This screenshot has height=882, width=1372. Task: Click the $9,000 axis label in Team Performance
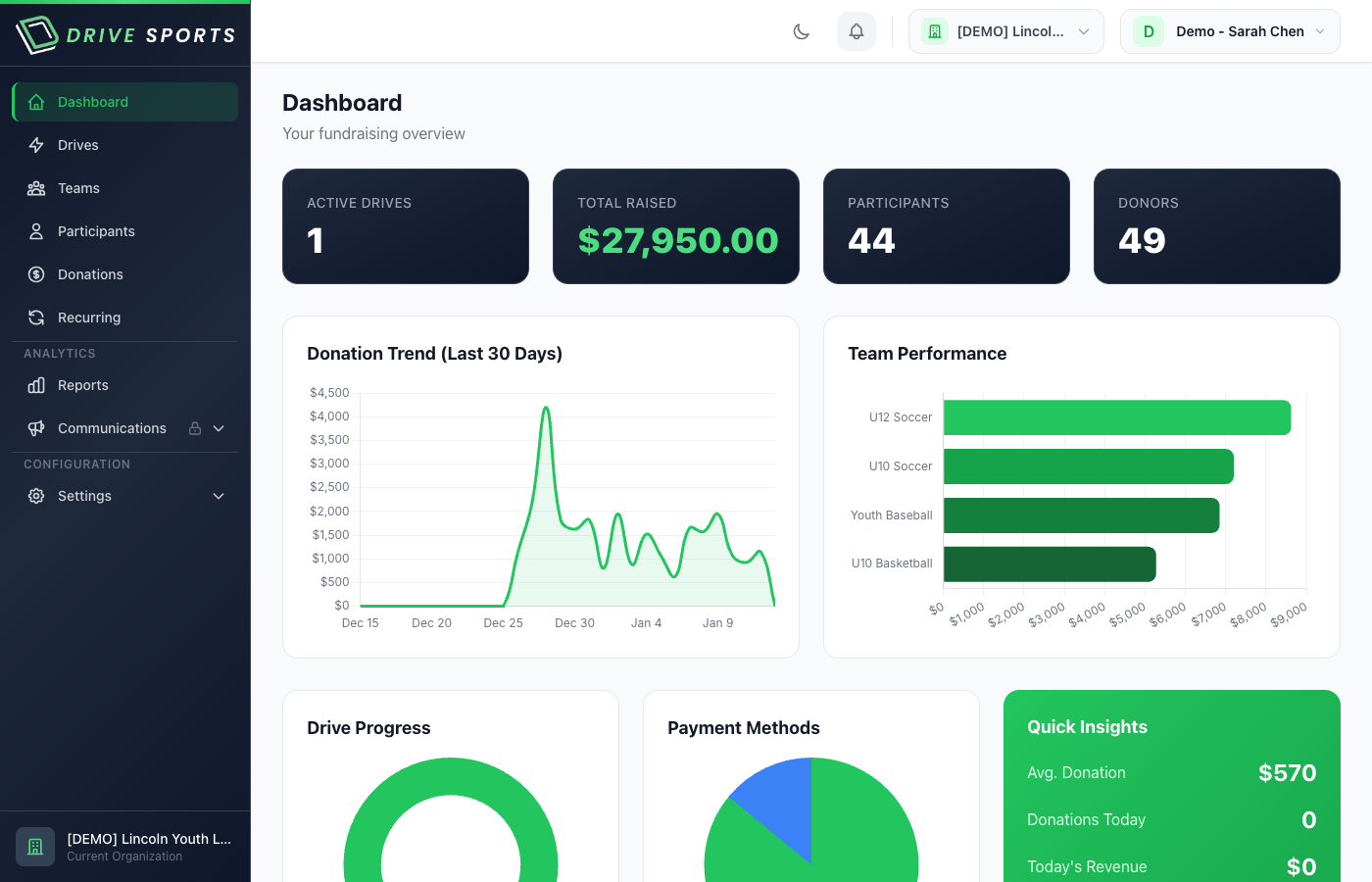coord(1288,615)
